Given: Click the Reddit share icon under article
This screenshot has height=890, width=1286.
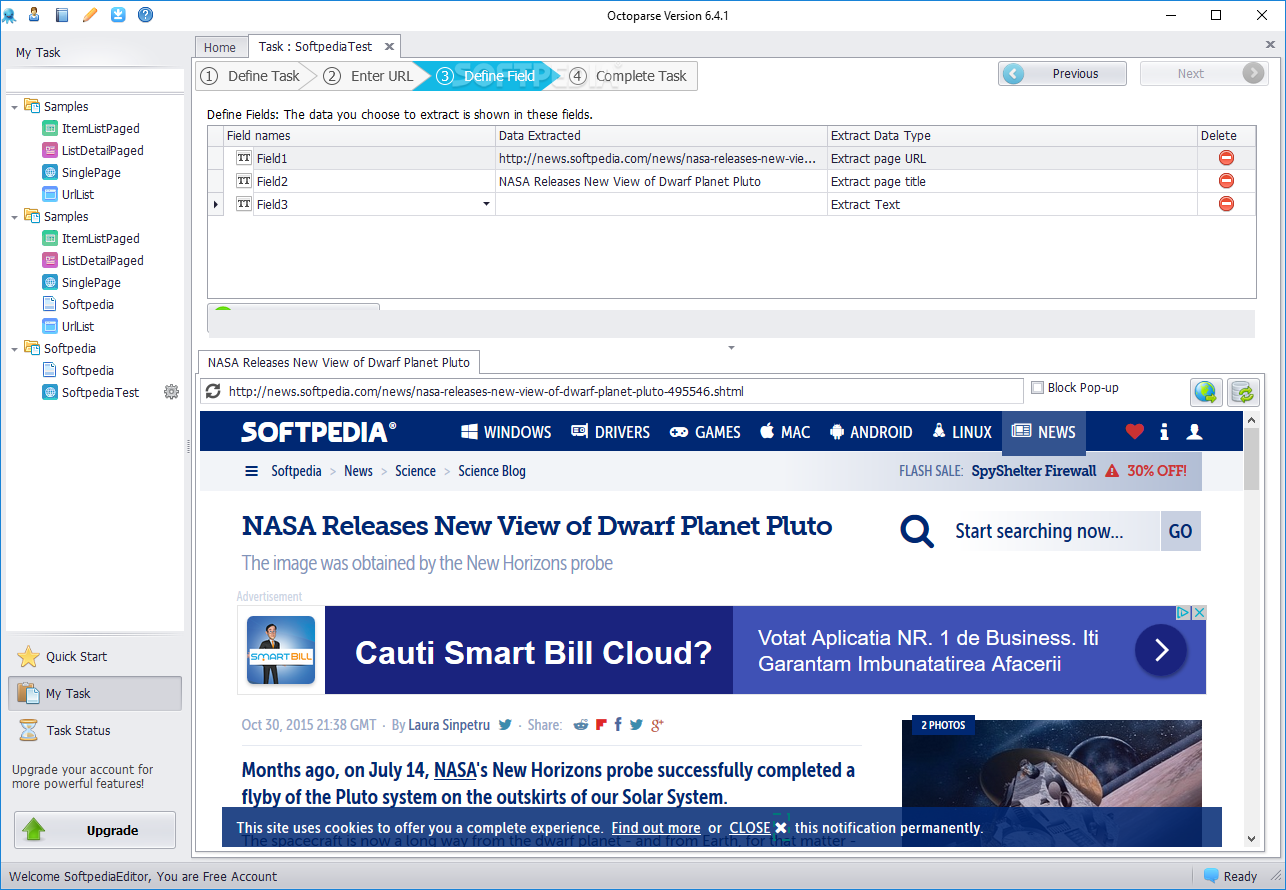Looking at the screenshot, I should click(581, 725).
